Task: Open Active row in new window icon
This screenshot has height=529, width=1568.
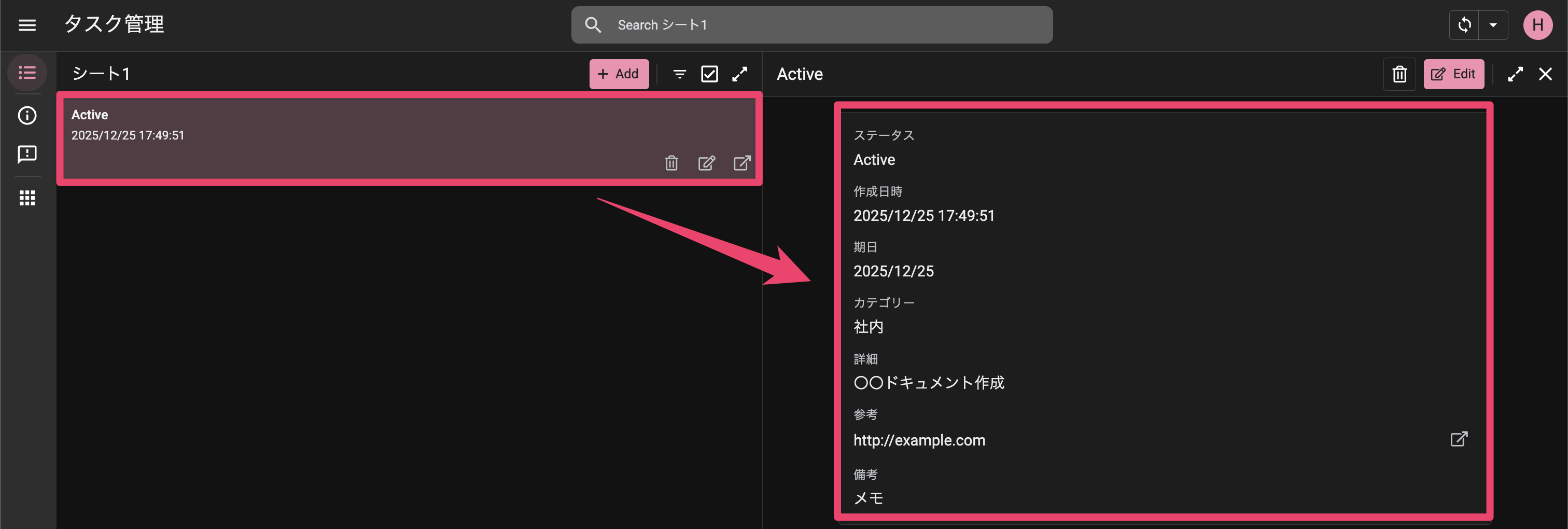Action: (741, 163)
